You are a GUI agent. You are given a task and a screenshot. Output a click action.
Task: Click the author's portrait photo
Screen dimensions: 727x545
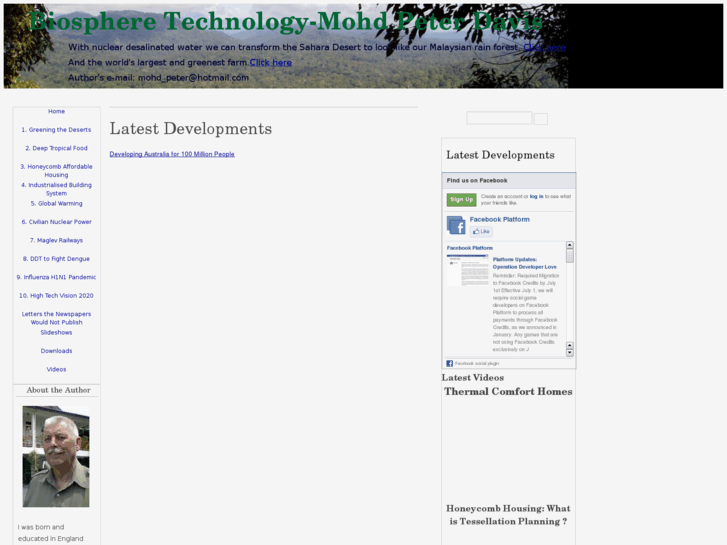pos(56,456)
